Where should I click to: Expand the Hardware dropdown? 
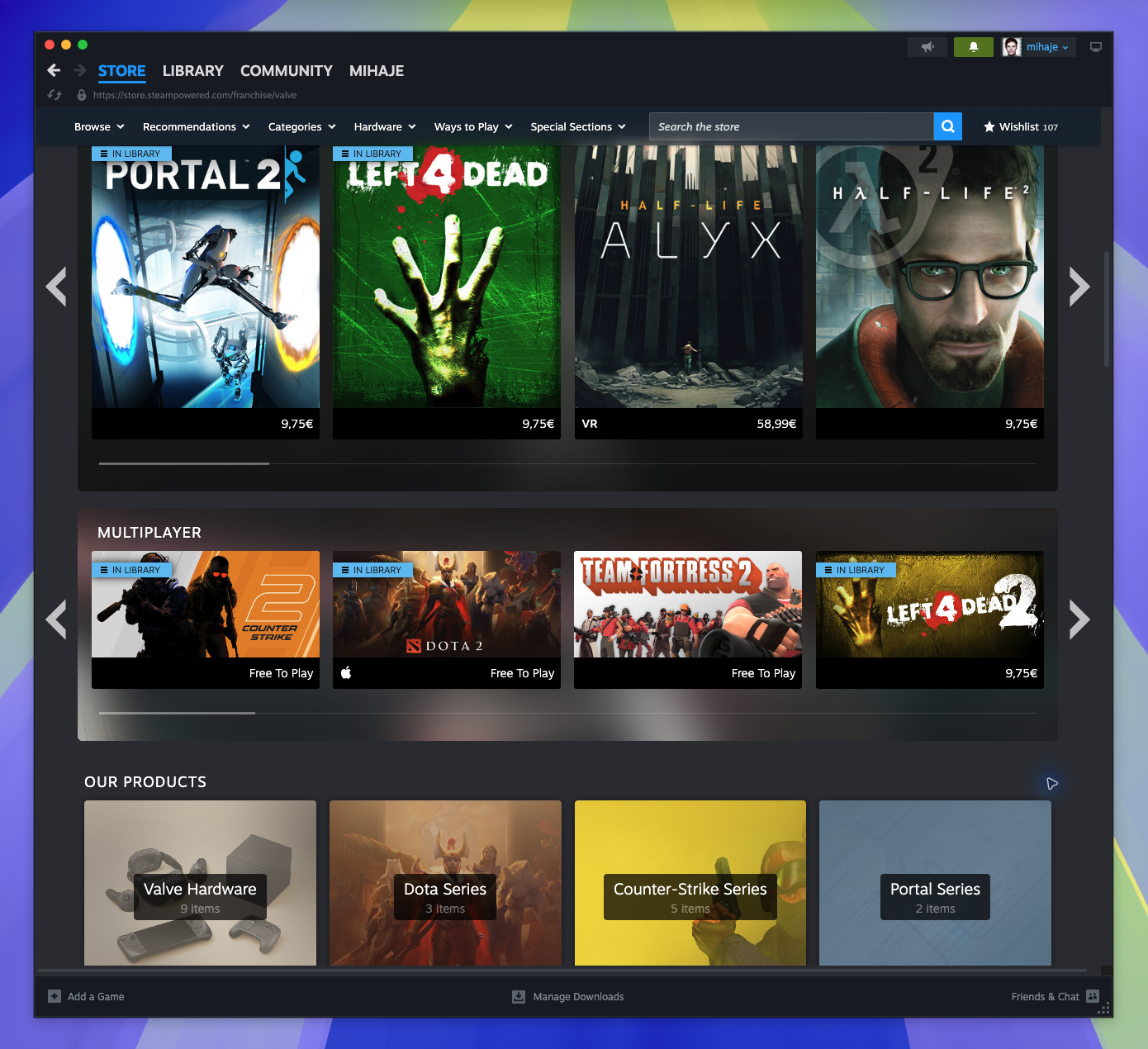tap(385, 127)
